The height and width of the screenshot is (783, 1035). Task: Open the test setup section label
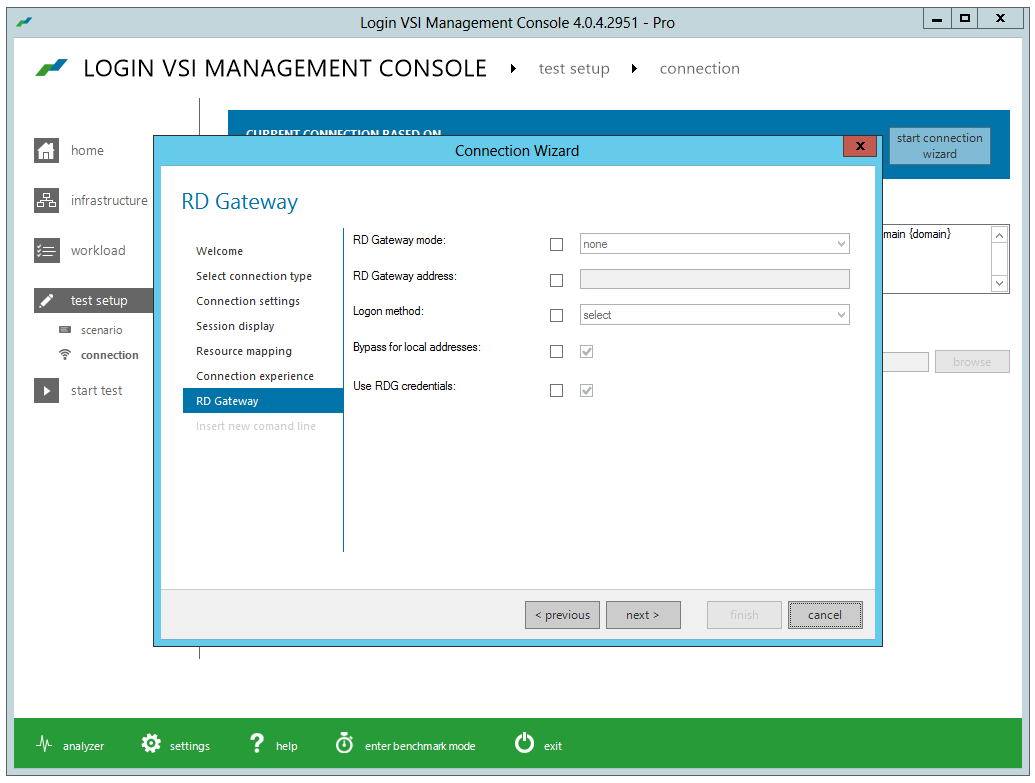(99, 300)
